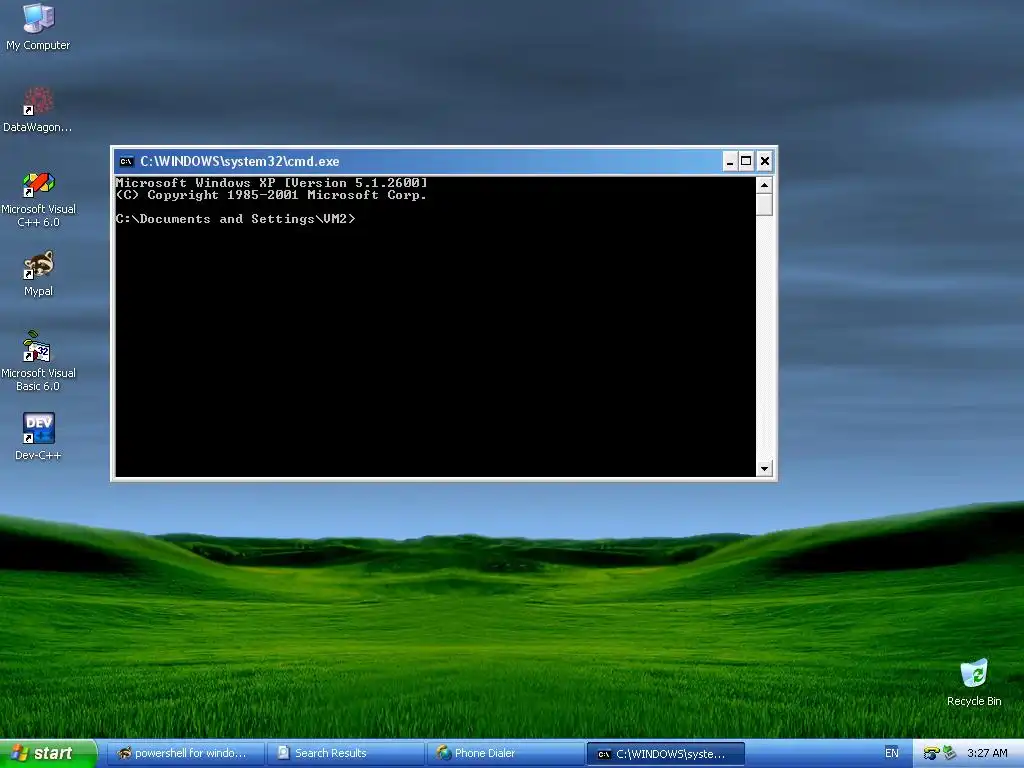Screen dimensions: 1024x768
Task: Switch to Phone Dialer taskbar item
Action: pyautogui.click(x=505, y=753)
